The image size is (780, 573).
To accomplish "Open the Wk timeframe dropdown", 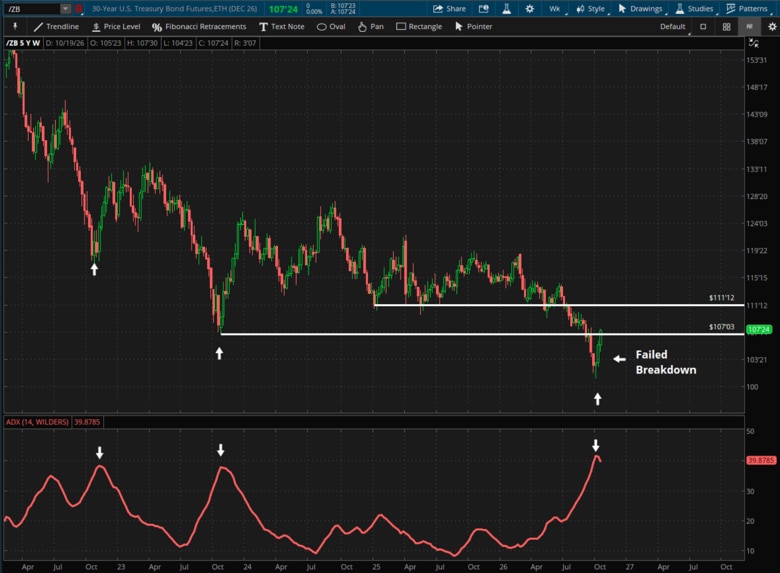I will point(556,9).
